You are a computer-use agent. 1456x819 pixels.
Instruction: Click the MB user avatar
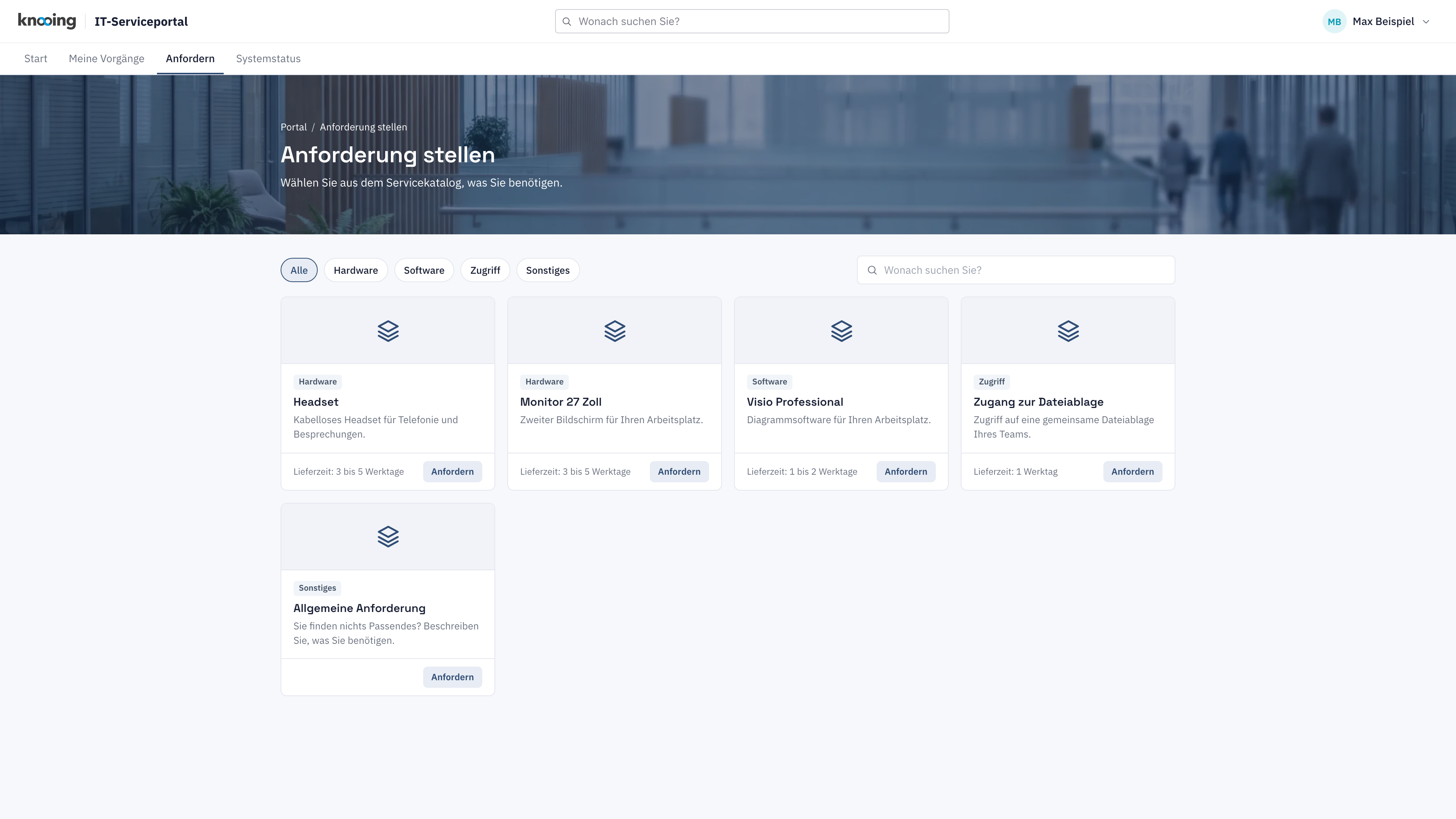point(1334,22)
